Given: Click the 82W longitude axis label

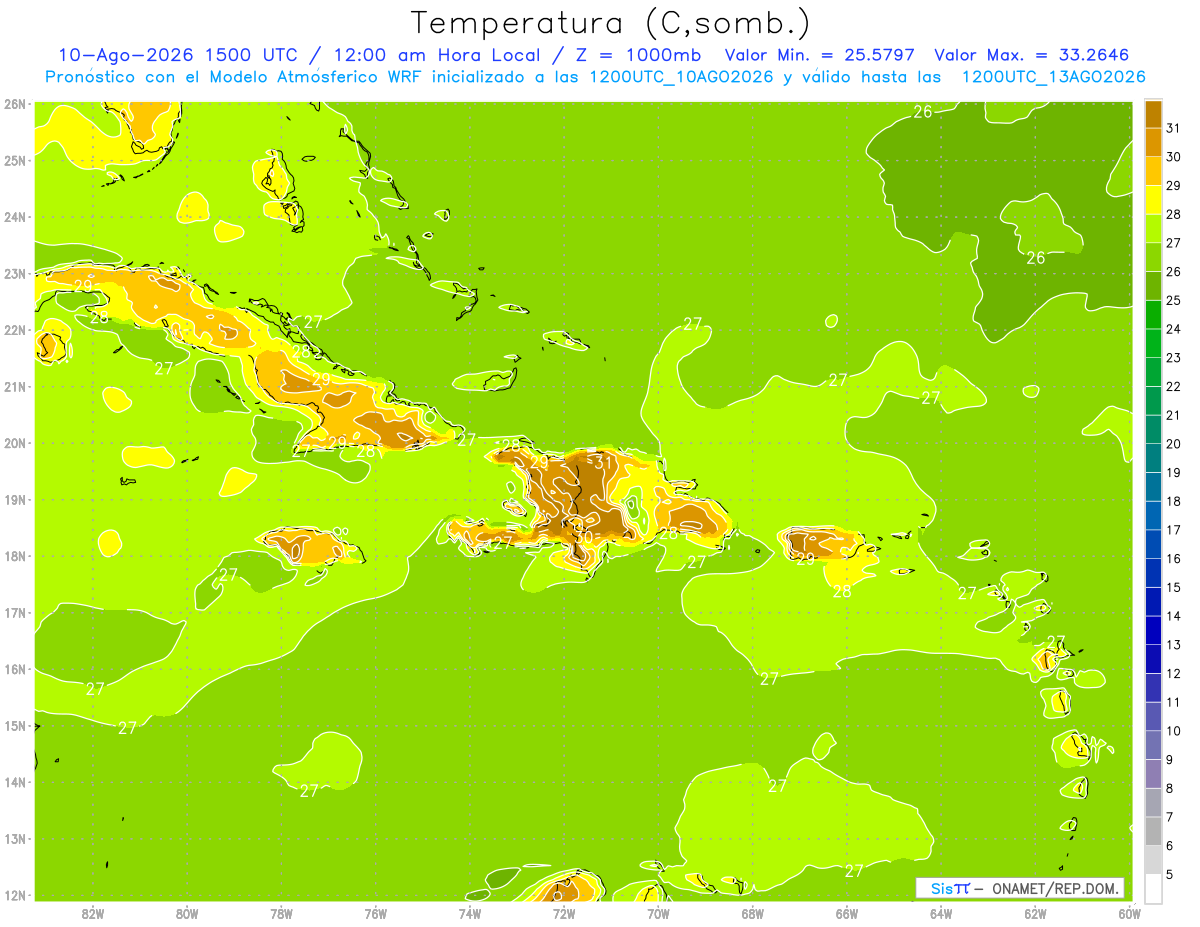Looking at the screenshot, I should (x=93, y=913).
